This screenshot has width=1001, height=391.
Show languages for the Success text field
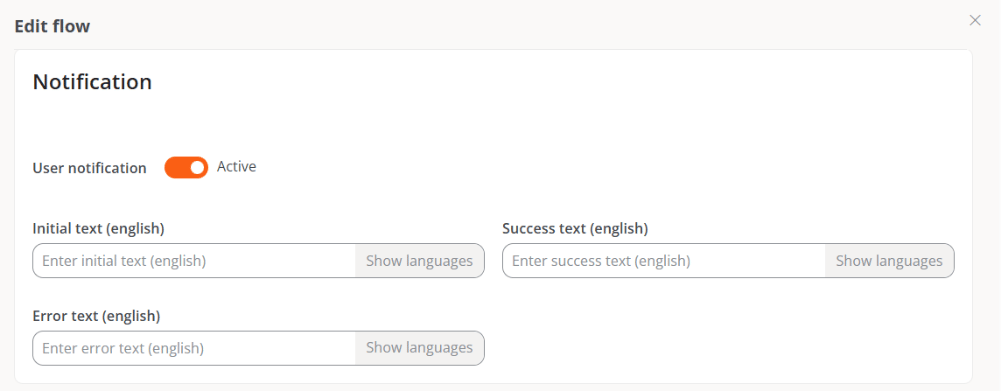point(889,261)
